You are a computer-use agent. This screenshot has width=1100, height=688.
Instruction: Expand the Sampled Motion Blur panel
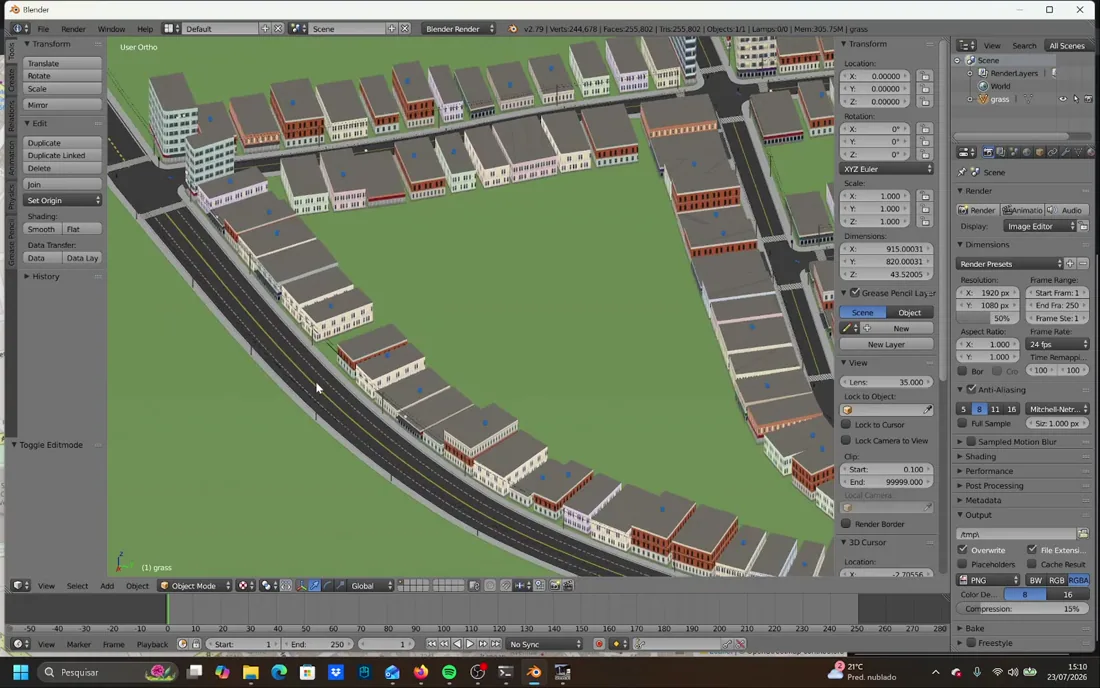(x=1016, y=442)
